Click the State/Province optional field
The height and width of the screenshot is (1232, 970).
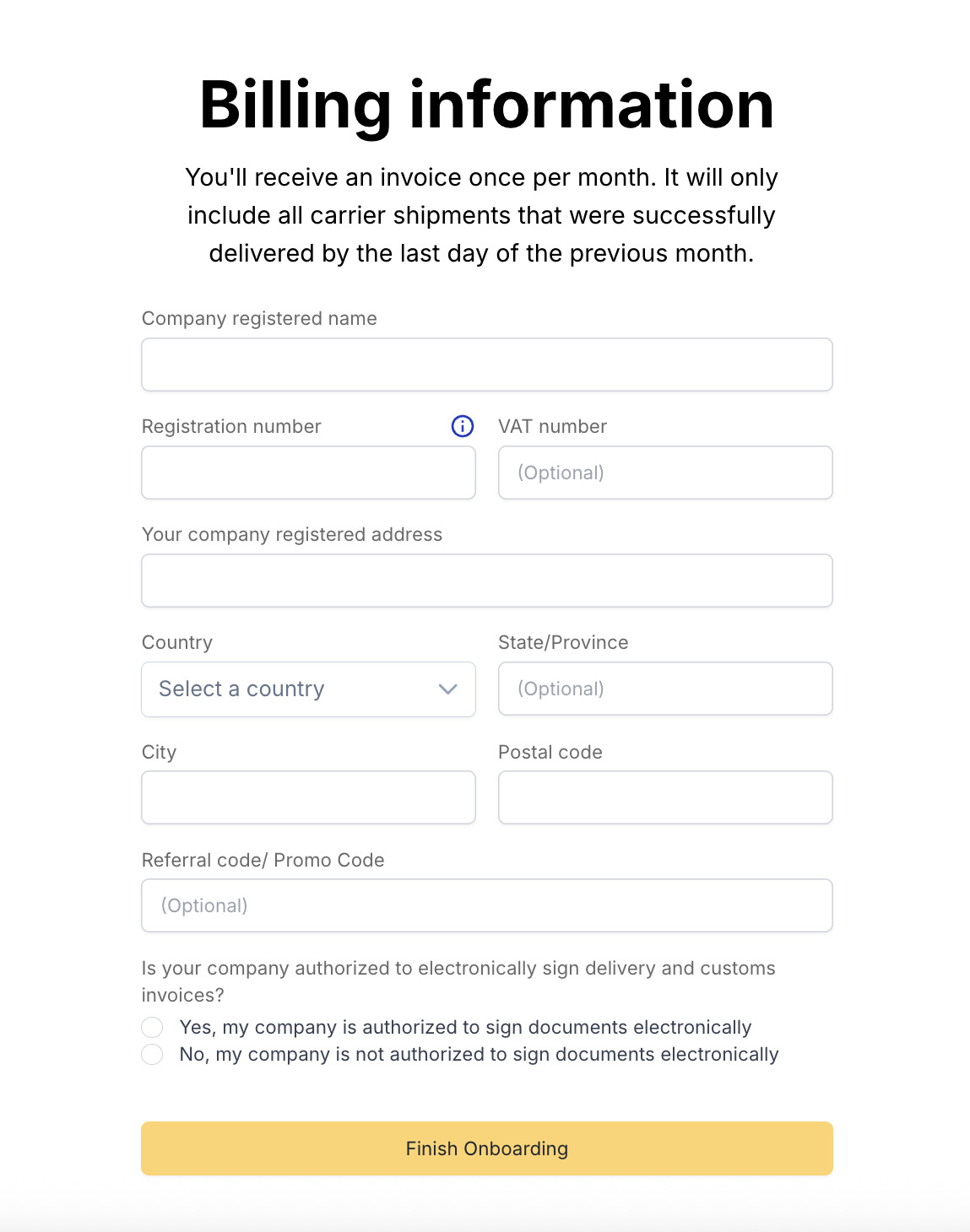(x=665, y=689)
